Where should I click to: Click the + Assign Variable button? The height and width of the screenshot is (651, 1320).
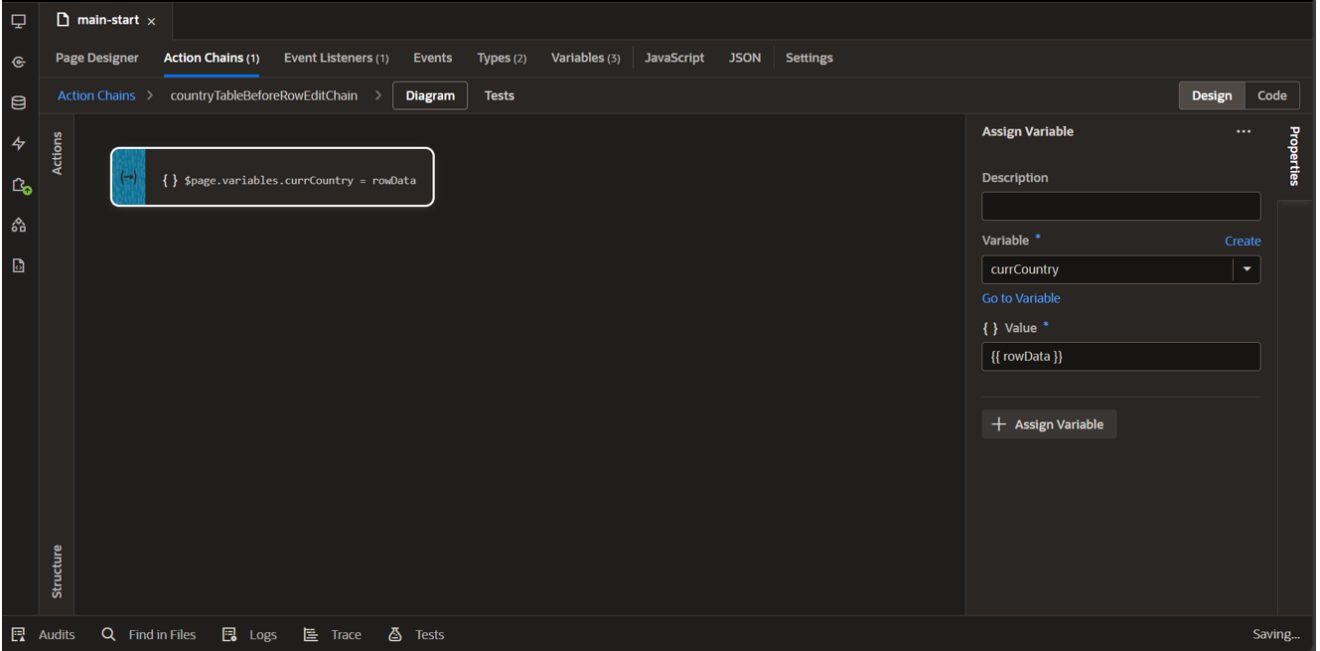click(x=1048, y=425)
